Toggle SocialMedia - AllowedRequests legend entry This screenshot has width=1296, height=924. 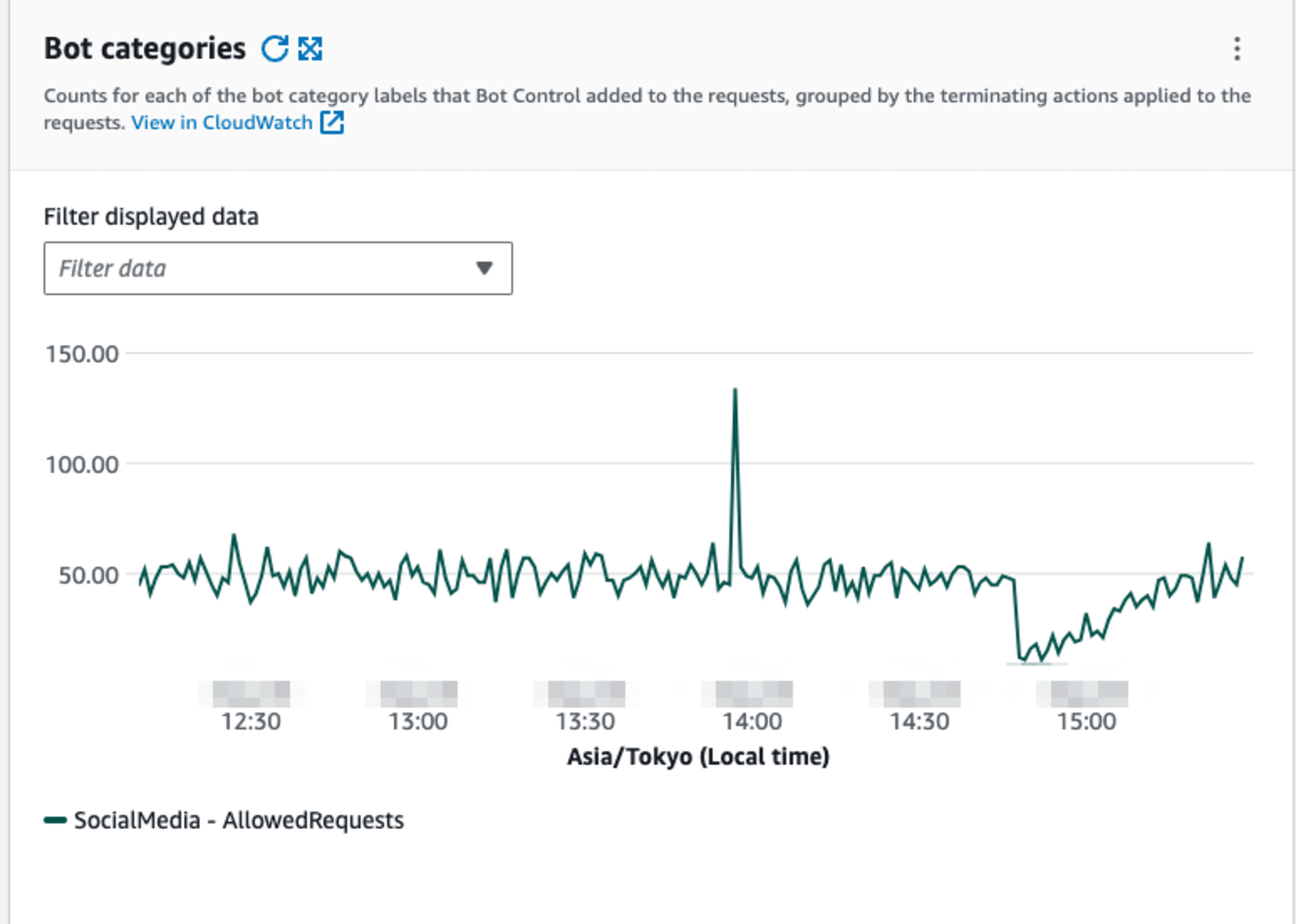coord(224,820)
